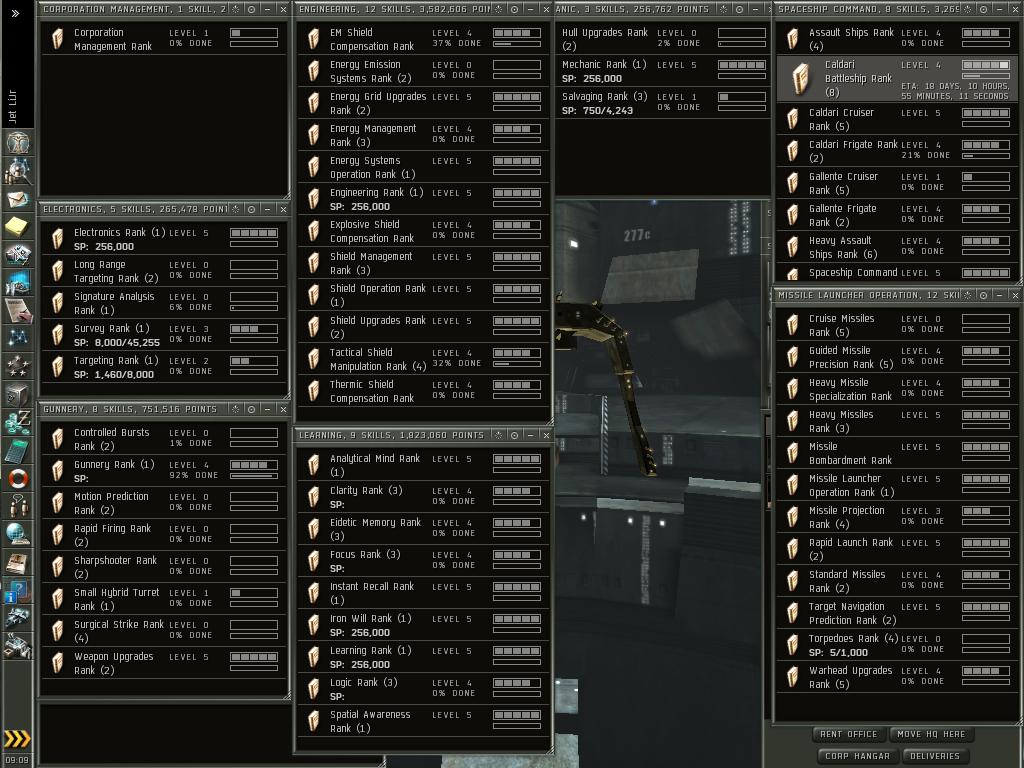Viewport: 1024px width, 768px height.
Task: Open the Wallet coins icon
Action: click(x=18, y=422)
